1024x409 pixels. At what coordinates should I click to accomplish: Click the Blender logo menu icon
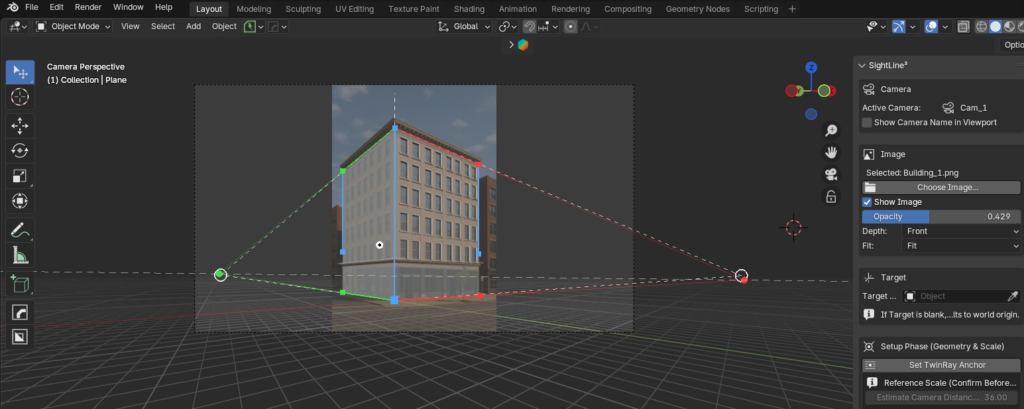pos(12,8)
